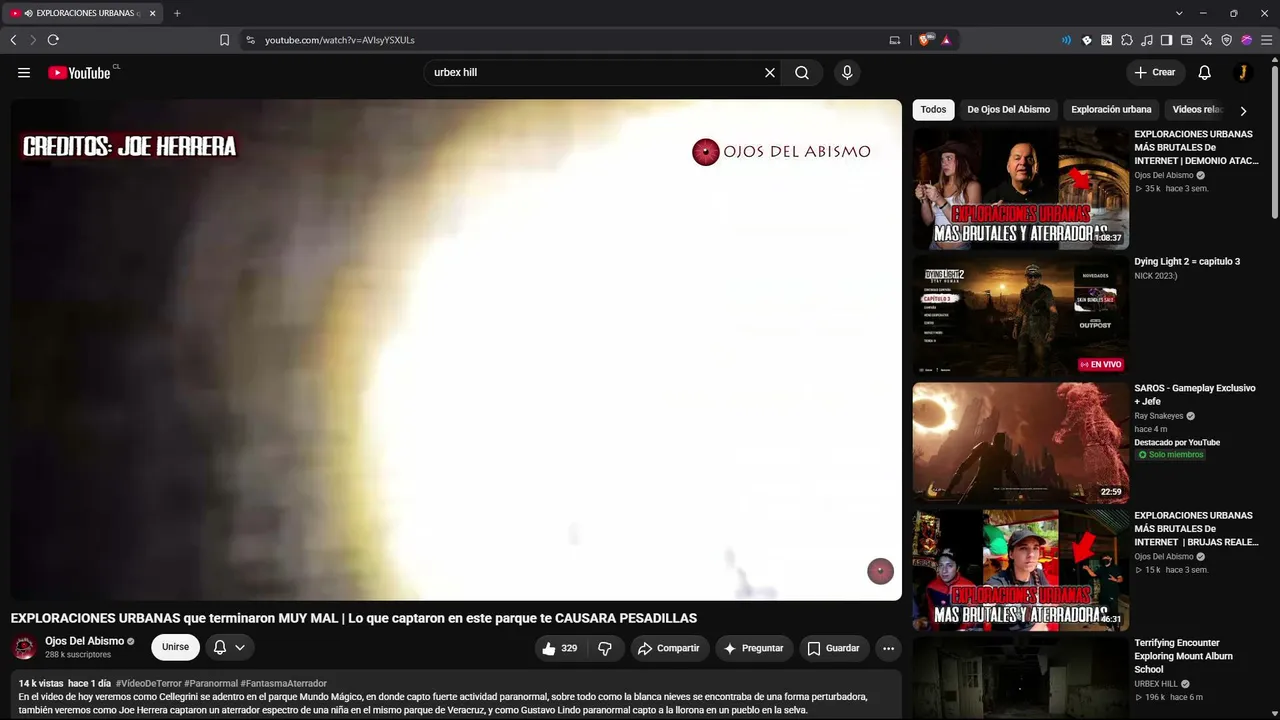Toggle the browser sidebar panel

(x=1166, y=40)
